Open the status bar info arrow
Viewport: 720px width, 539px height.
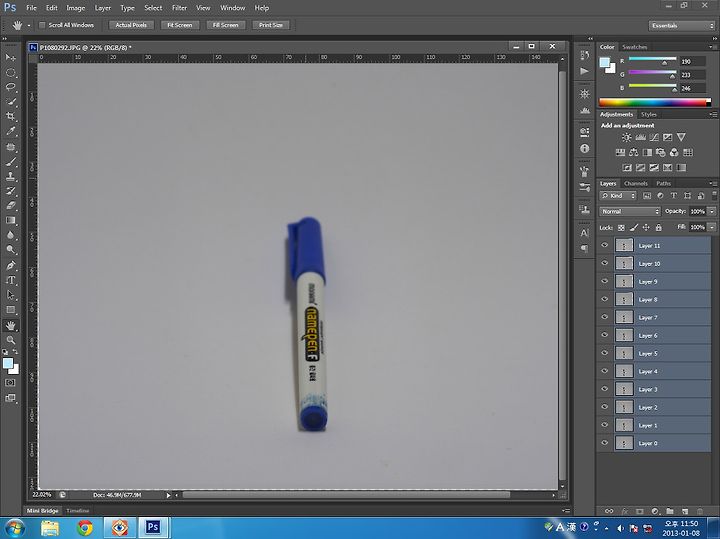tap(169, 495)
